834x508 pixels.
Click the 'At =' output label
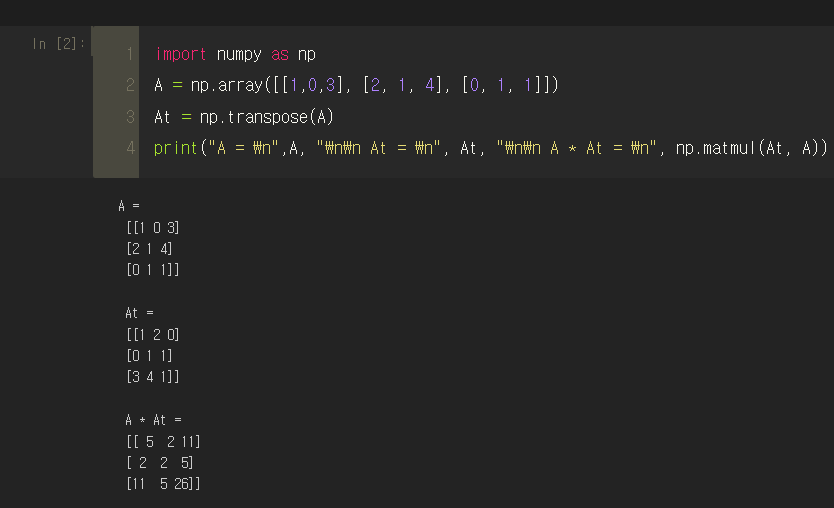click(x=139, y=313)
